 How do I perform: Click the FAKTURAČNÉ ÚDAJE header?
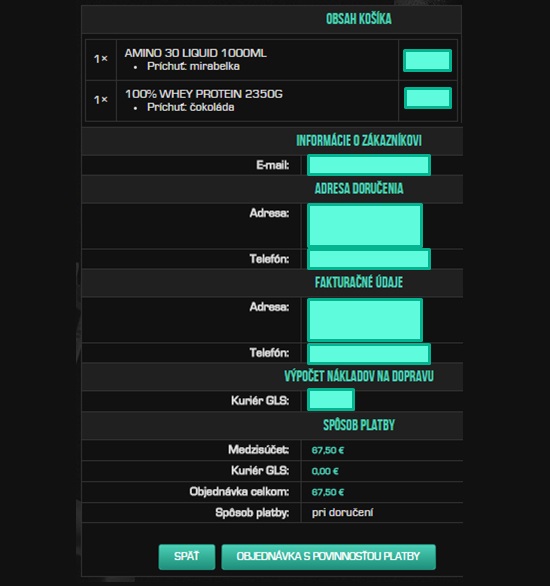(359, 283)
